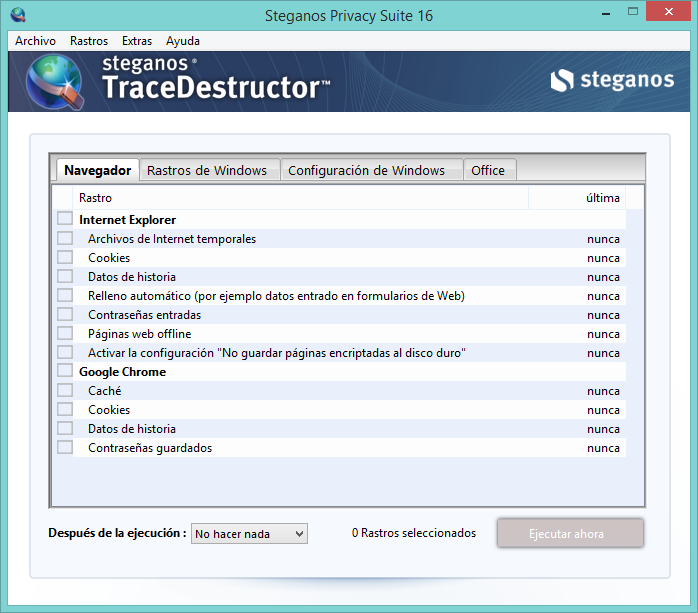Click the Rastro column header
Screen dimensions: 698x613
(301, 198)
